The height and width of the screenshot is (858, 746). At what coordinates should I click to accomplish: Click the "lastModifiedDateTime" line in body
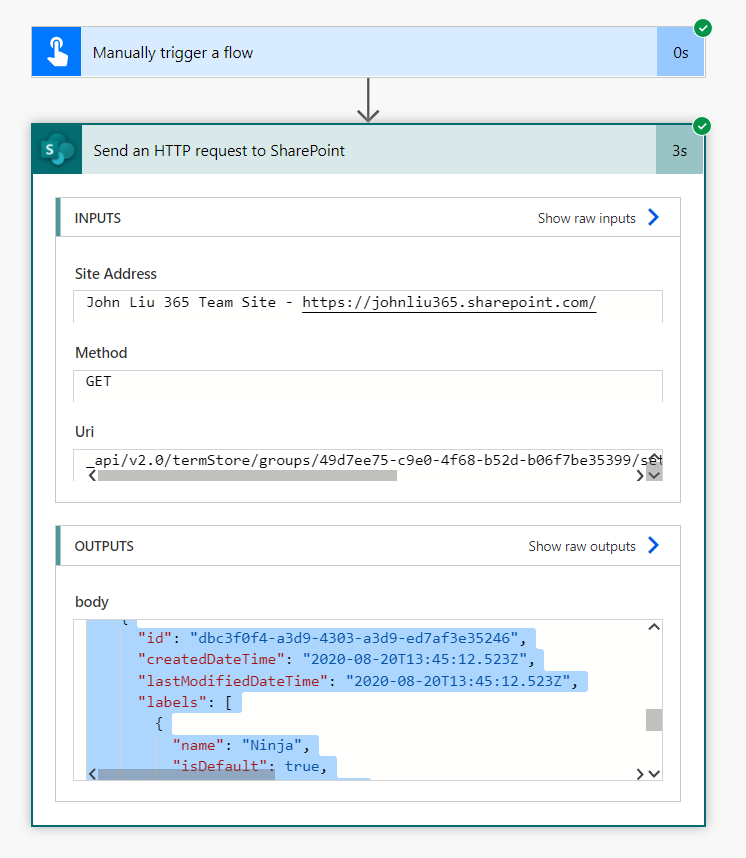coord(358,681)
